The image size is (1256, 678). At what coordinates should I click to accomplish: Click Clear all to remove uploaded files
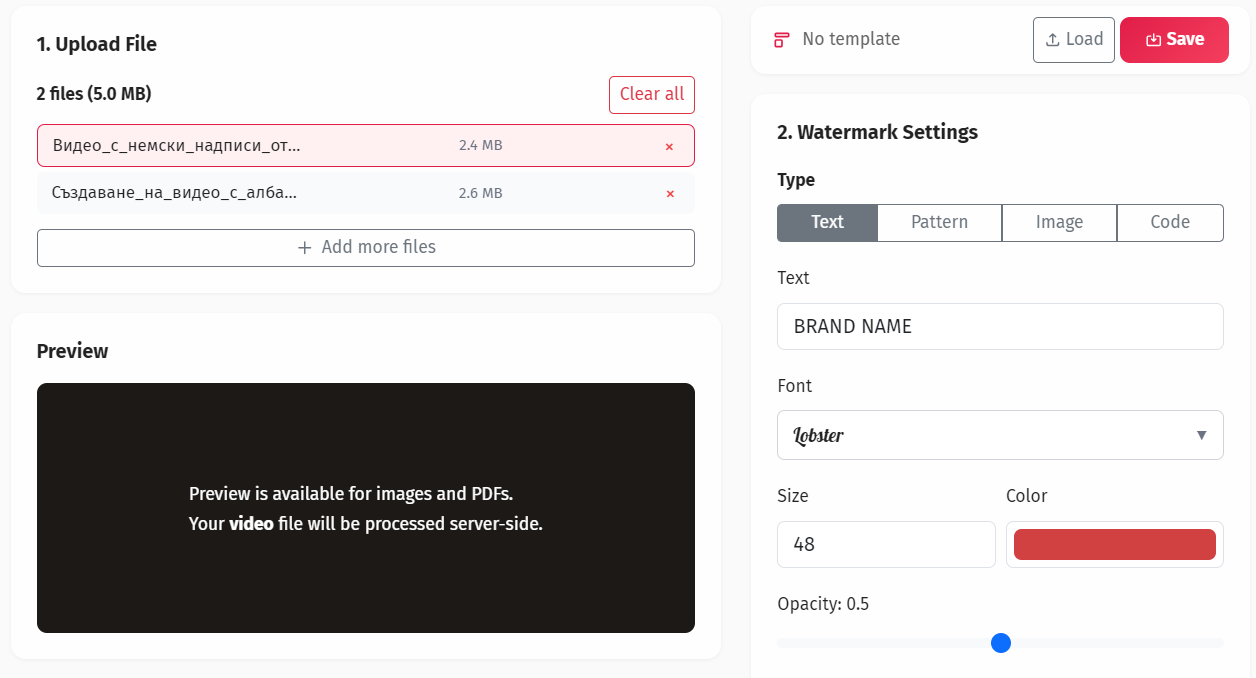click(x=652, y=94)
